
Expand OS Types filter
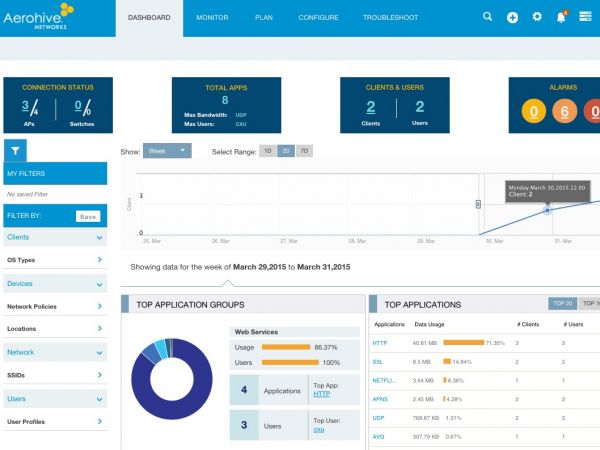pyautogui.click(x=55, y=260)
